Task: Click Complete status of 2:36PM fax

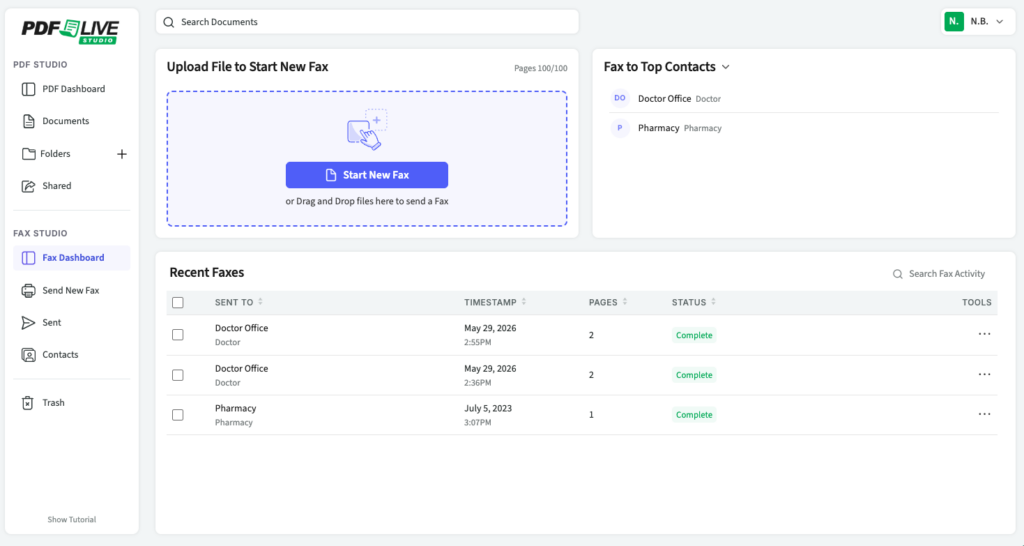Action: (x=694, y=375)
